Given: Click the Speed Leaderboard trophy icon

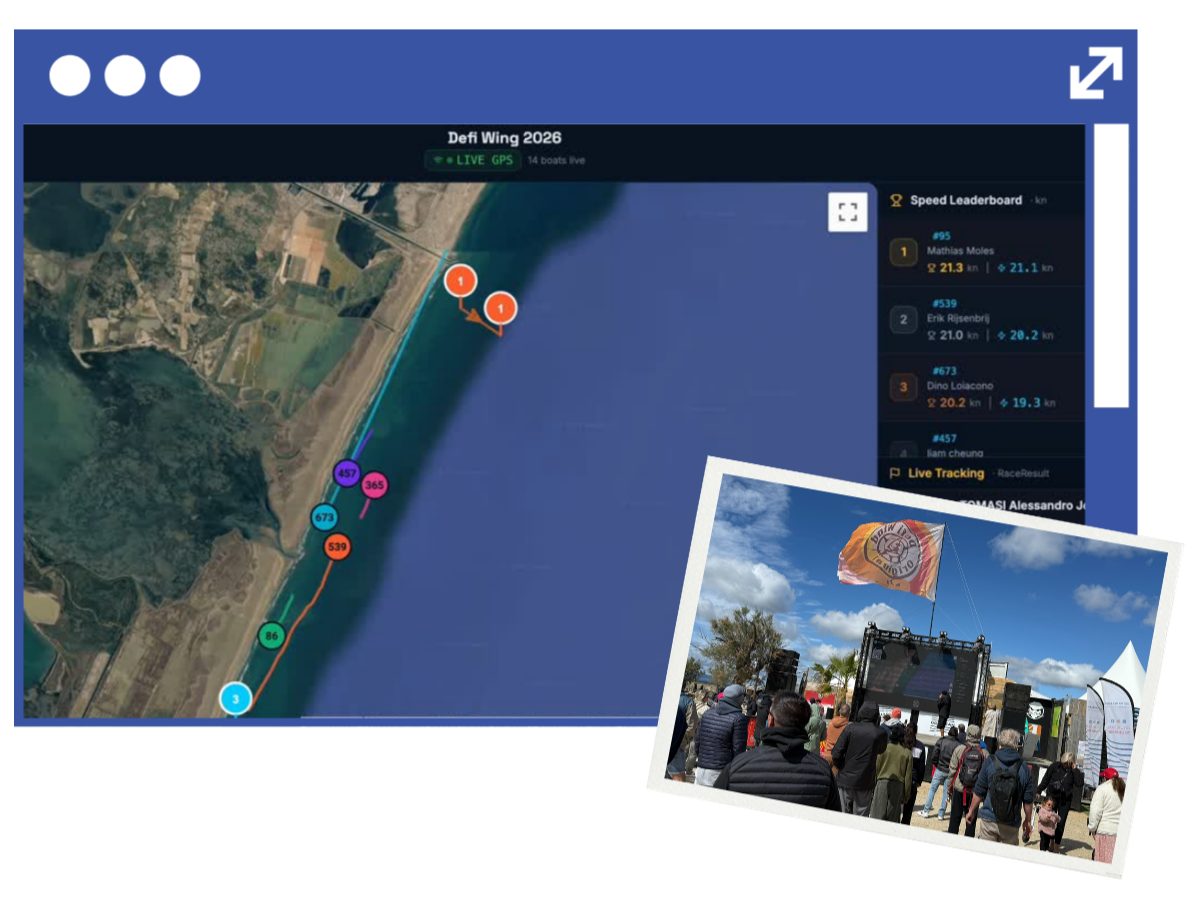Looking at the screenshot, I should [896, 200].
